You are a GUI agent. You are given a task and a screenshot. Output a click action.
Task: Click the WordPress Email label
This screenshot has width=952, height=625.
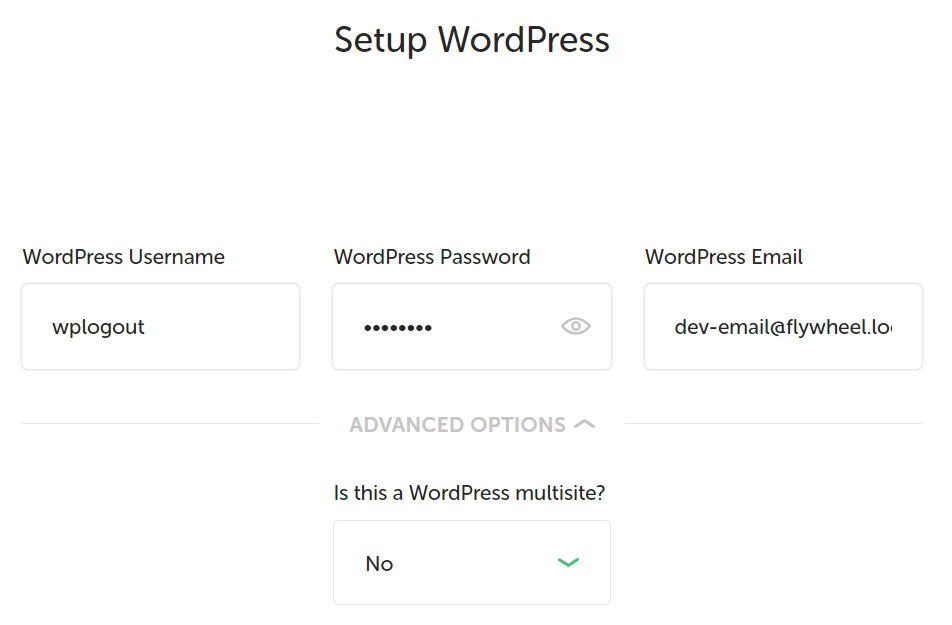click(724, 257)
